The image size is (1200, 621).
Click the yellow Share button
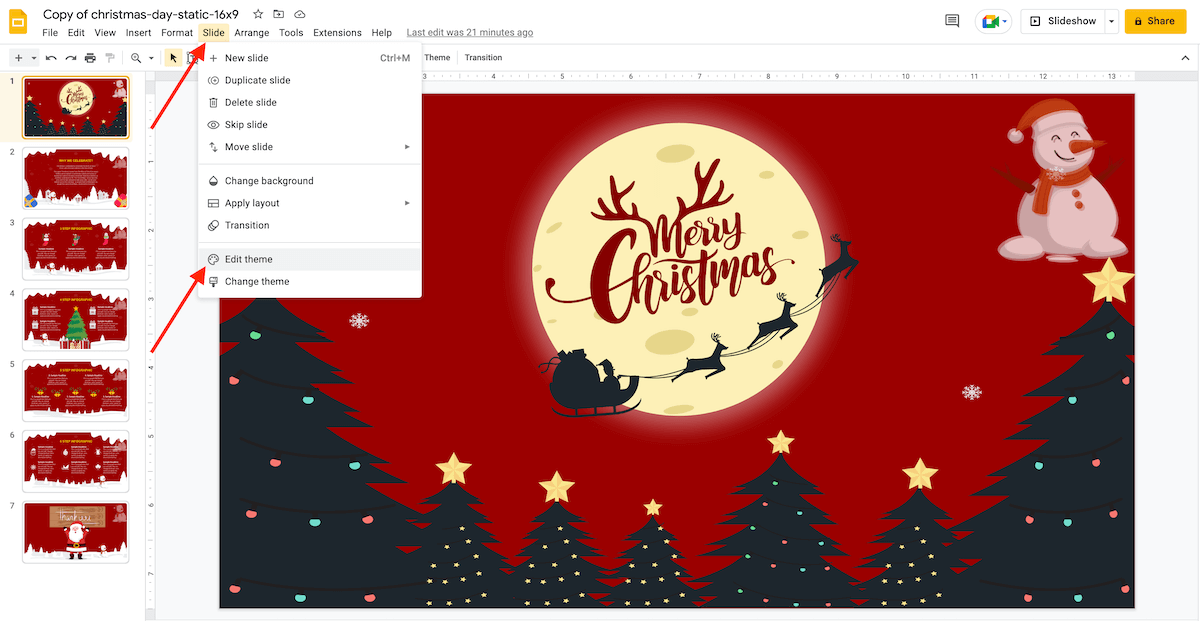click(x=1154, y=21)
